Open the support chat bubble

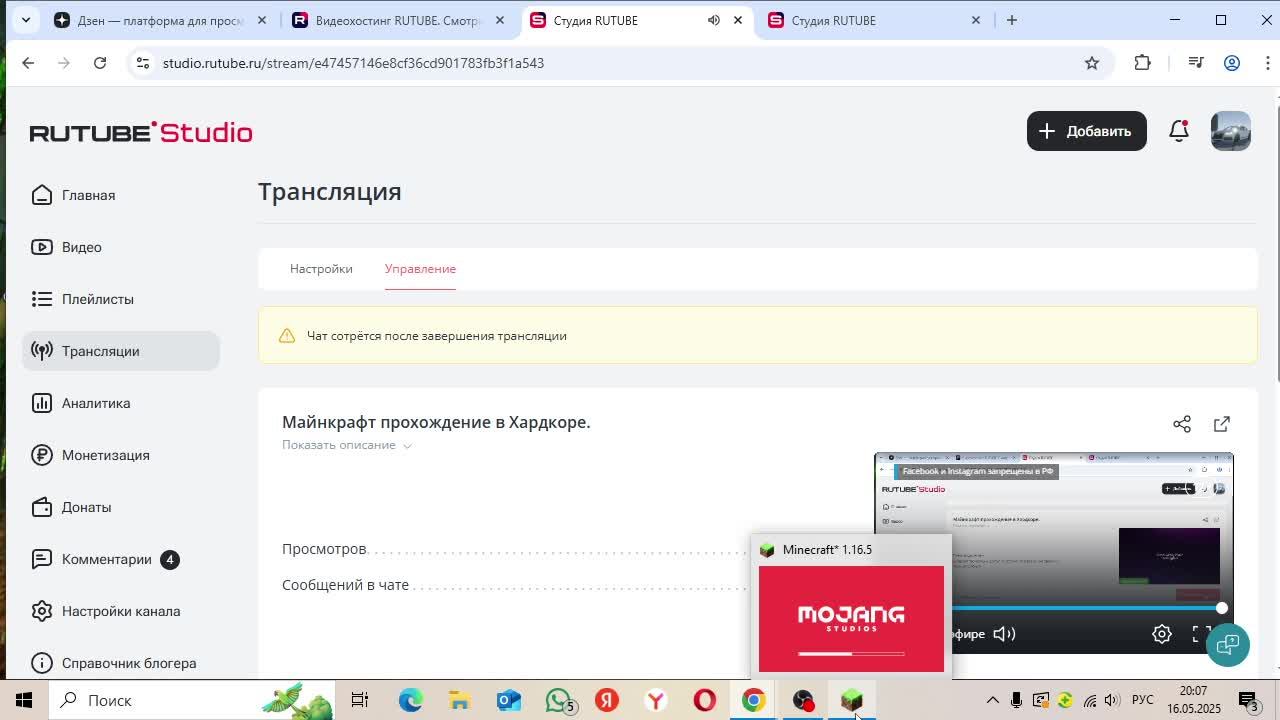[1227, 645]
